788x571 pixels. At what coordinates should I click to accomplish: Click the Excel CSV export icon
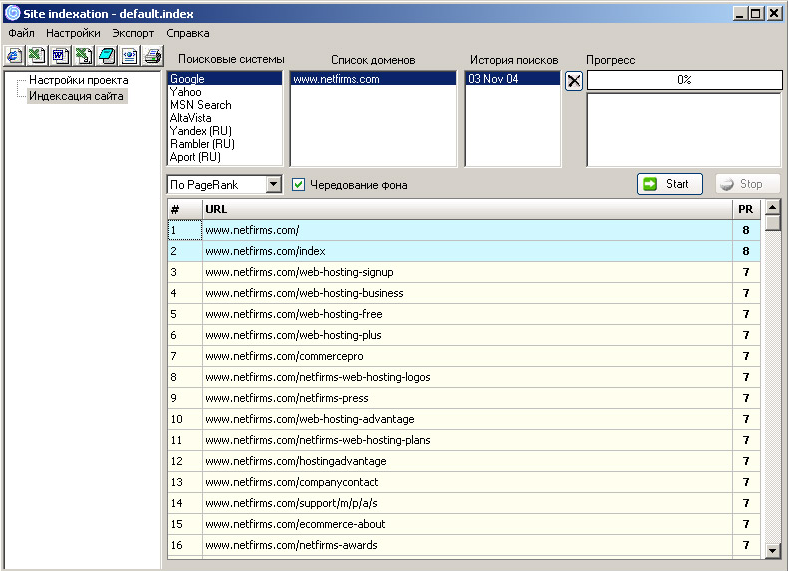click(x=83, y=56)
